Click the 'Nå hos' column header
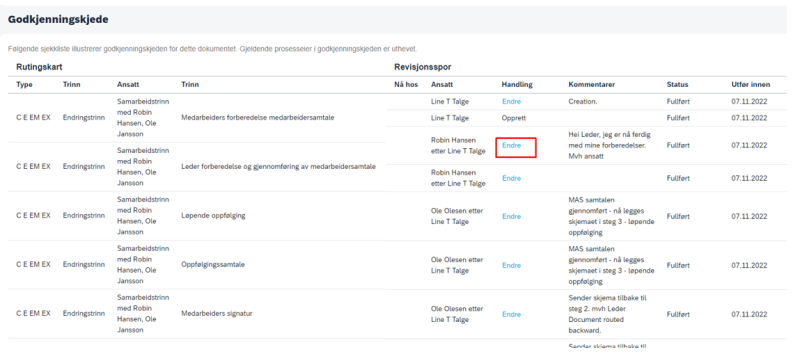The height and width of the screenshot is (363, 800). 406,85
